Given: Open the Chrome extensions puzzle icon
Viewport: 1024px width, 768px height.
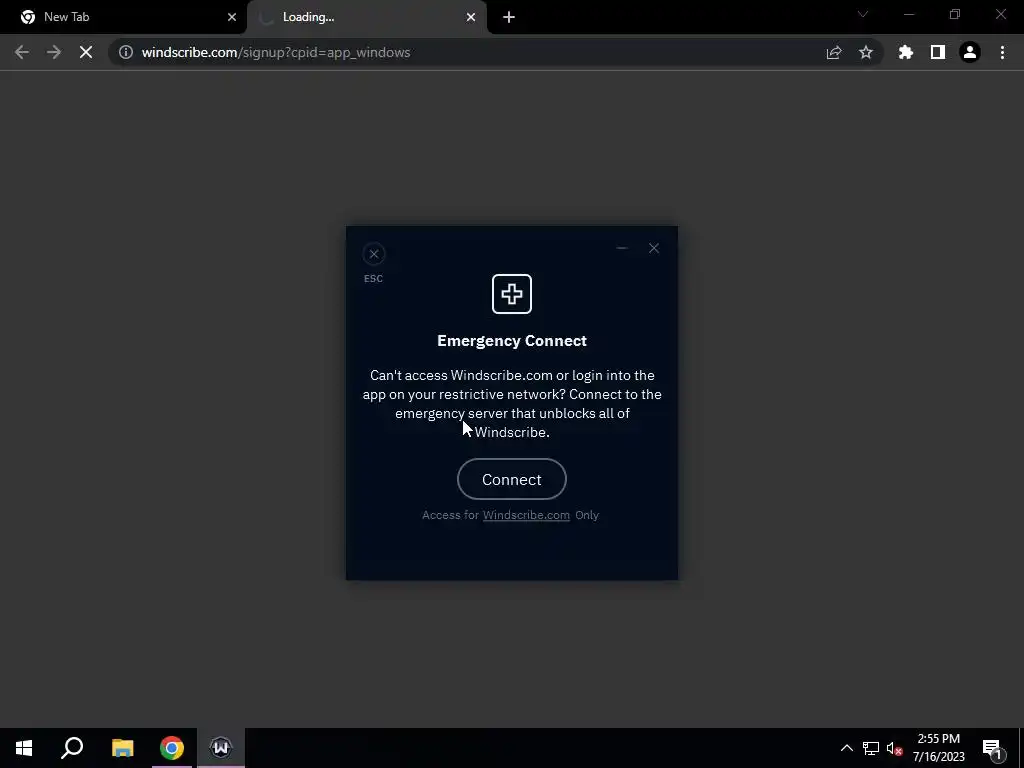Looking at the screenshot, I should [x=906, y=52].
